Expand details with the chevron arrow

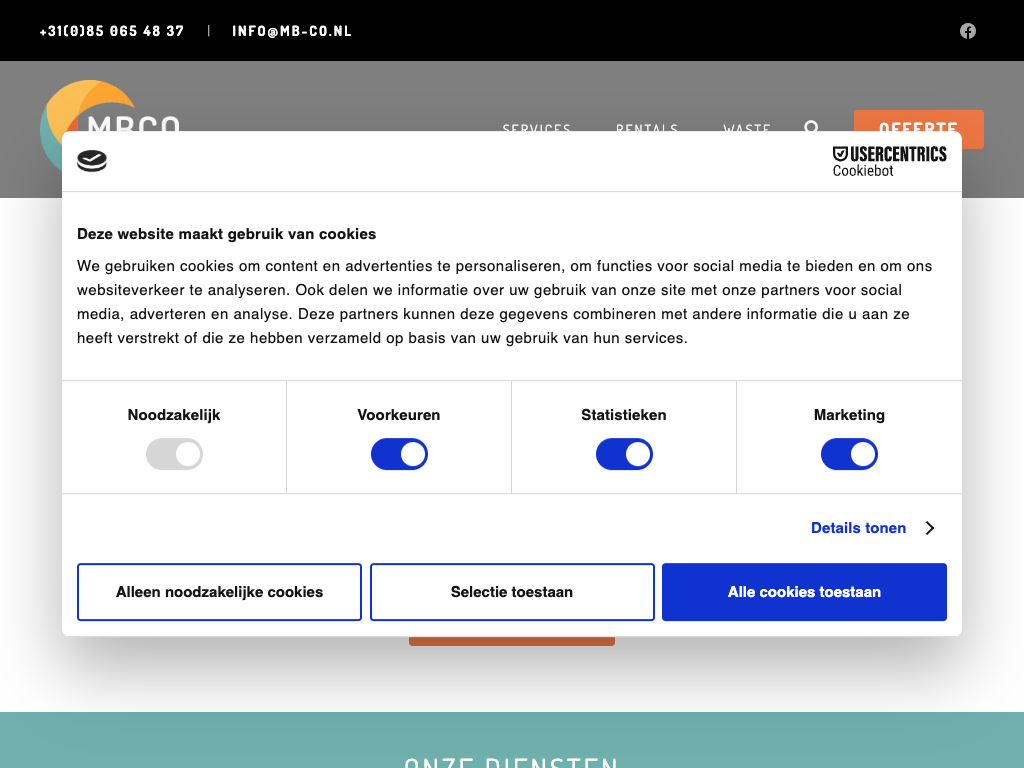click(930, 528)
